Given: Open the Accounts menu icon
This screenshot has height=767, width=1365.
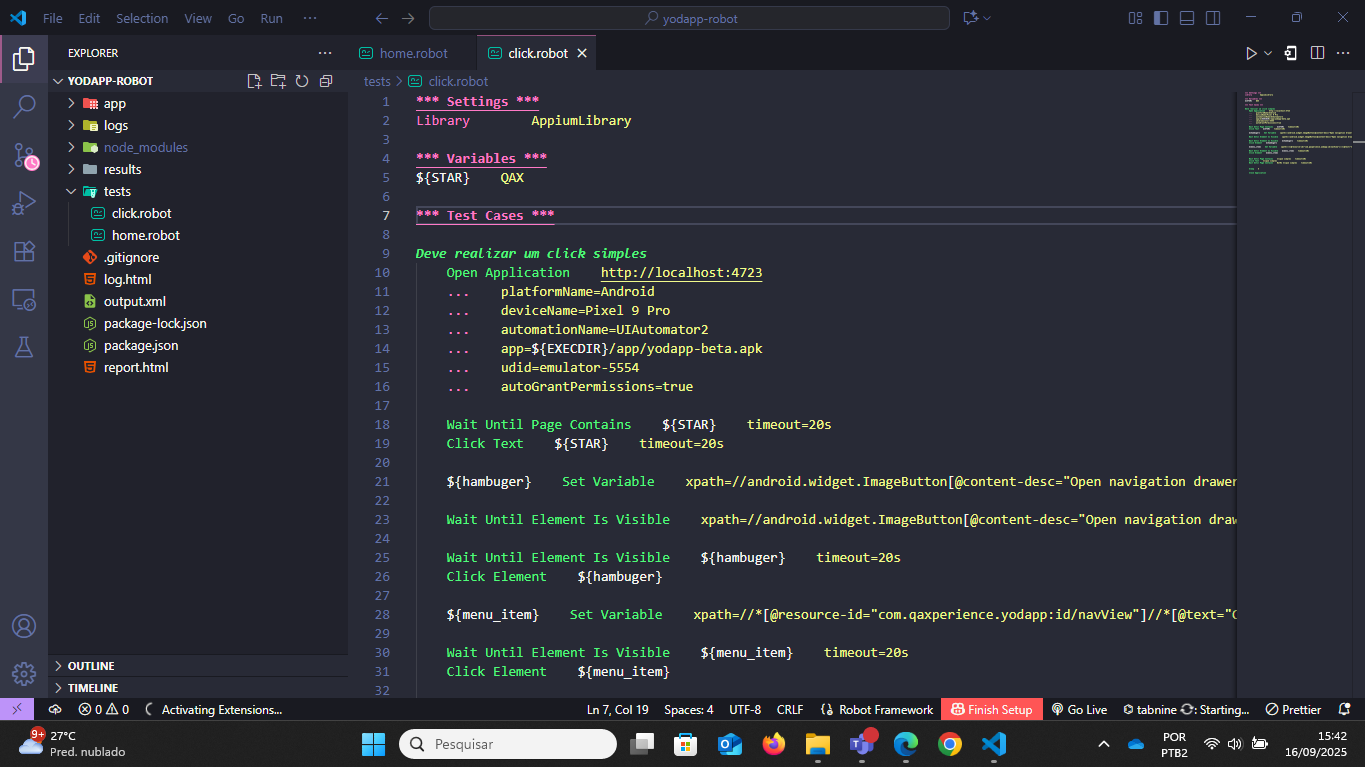Looking at the screenshot, I should point(24,626).
